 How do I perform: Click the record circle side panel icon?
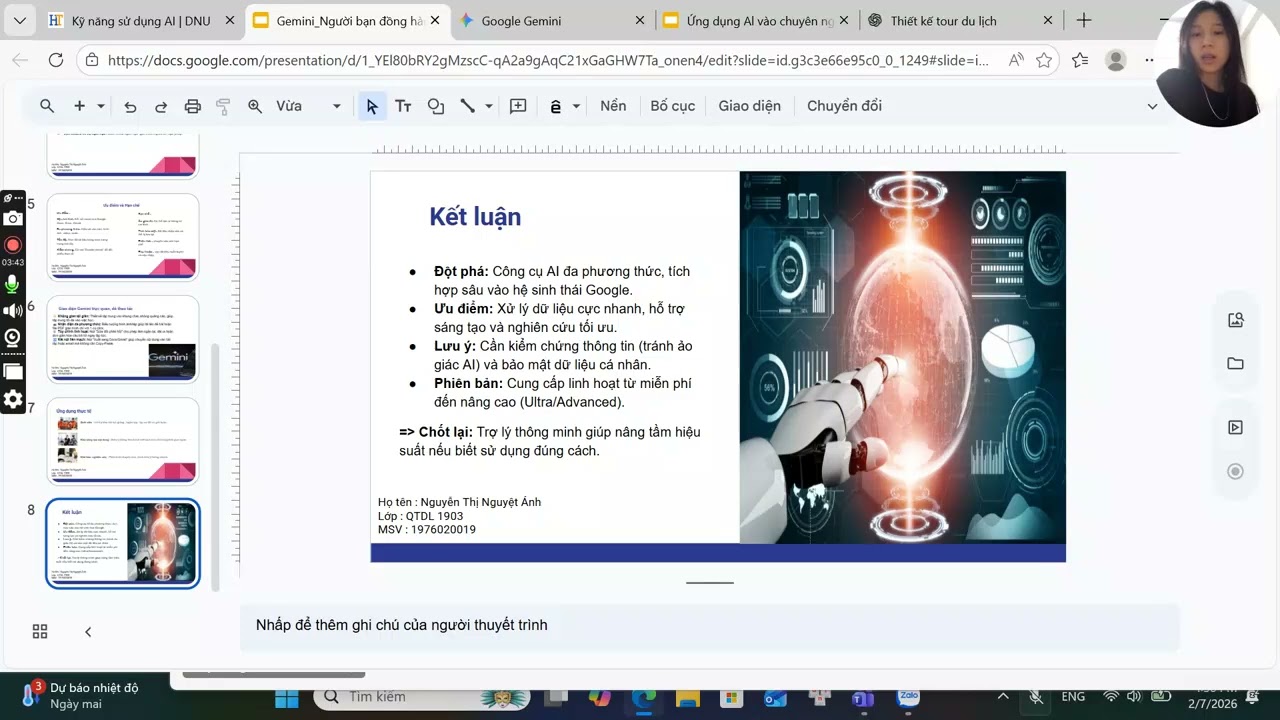click(x=1236, y=472)
